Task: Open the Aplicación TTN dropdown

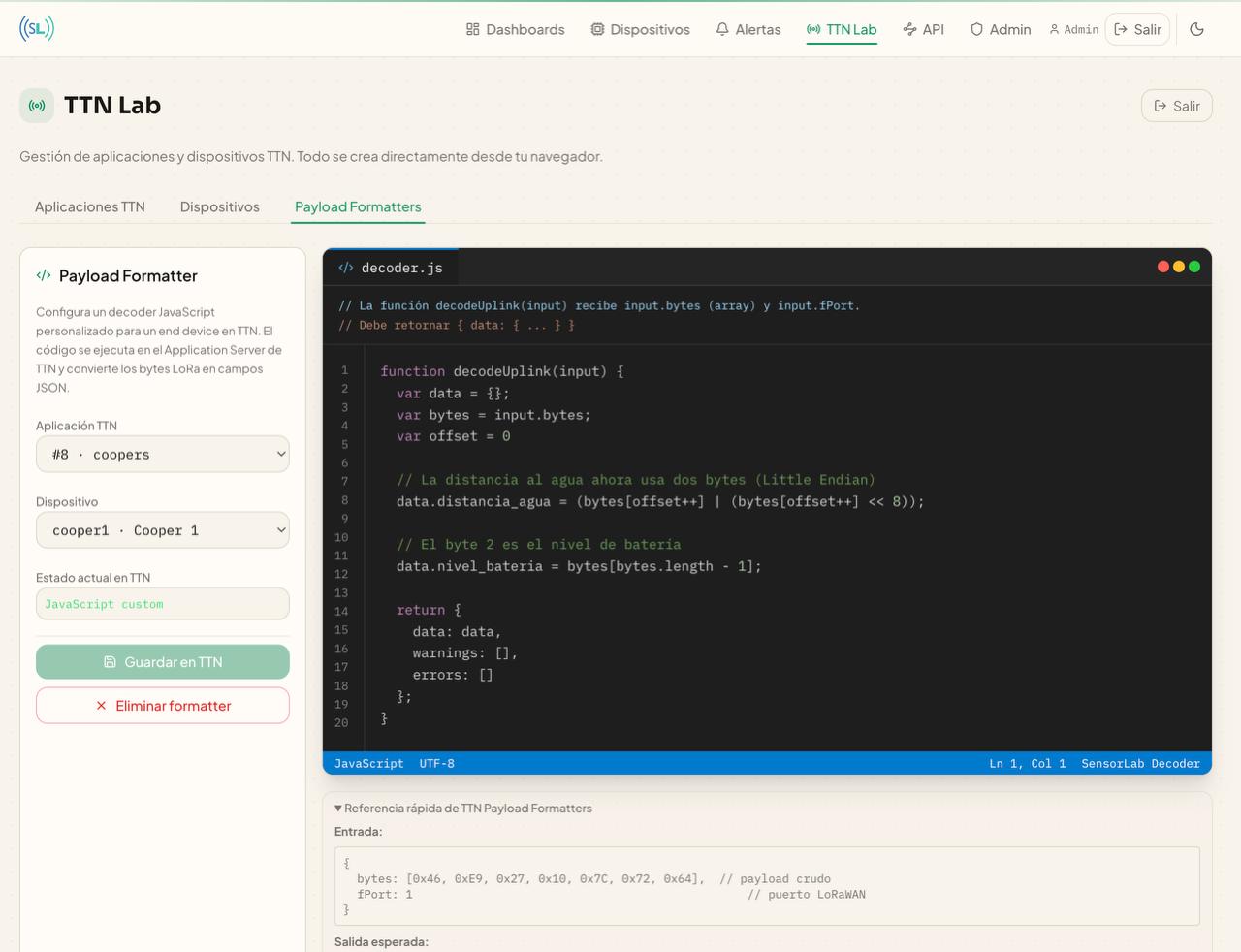Action: [163, 454]
